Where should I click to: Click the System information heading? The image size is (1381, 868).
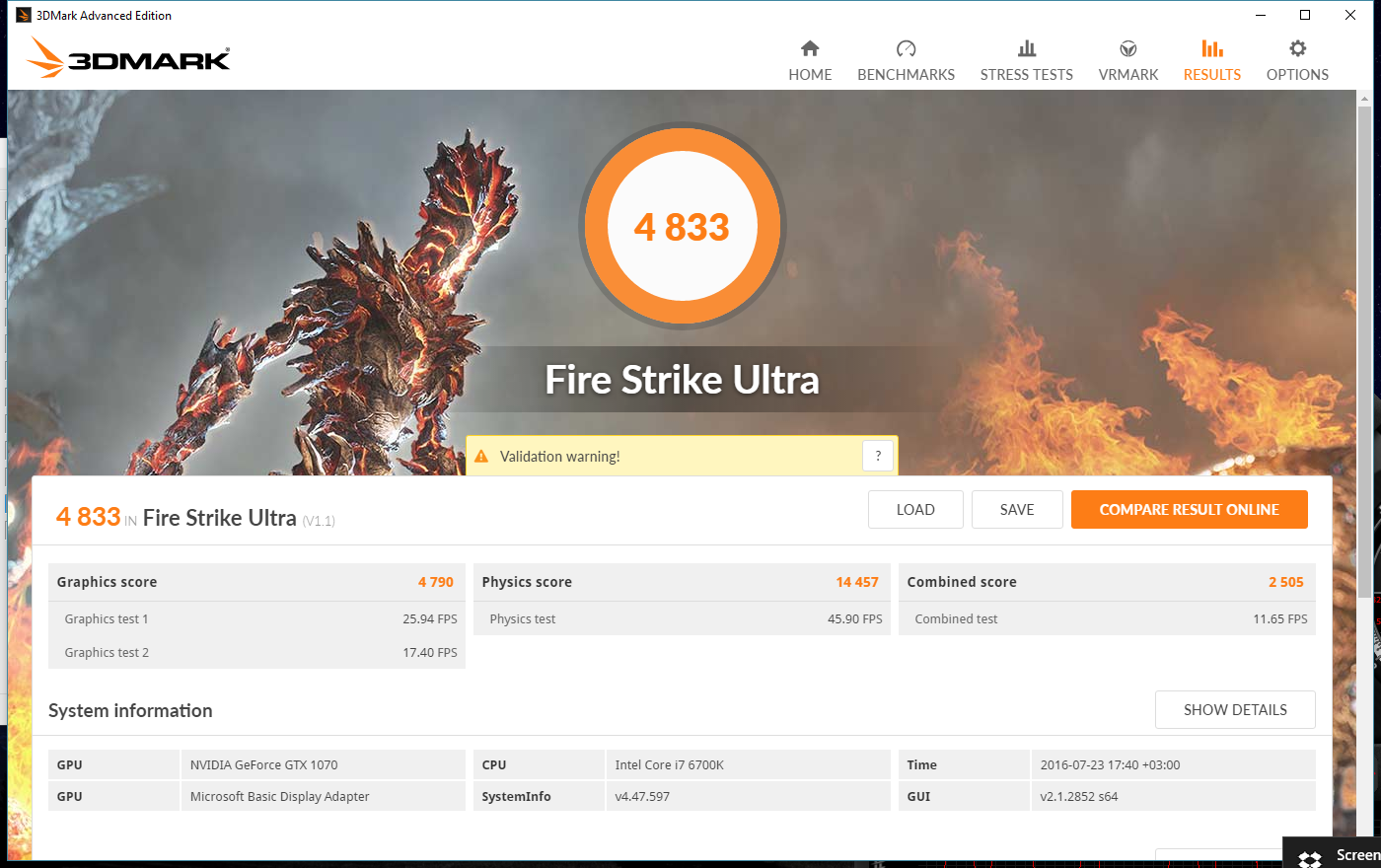130,710
